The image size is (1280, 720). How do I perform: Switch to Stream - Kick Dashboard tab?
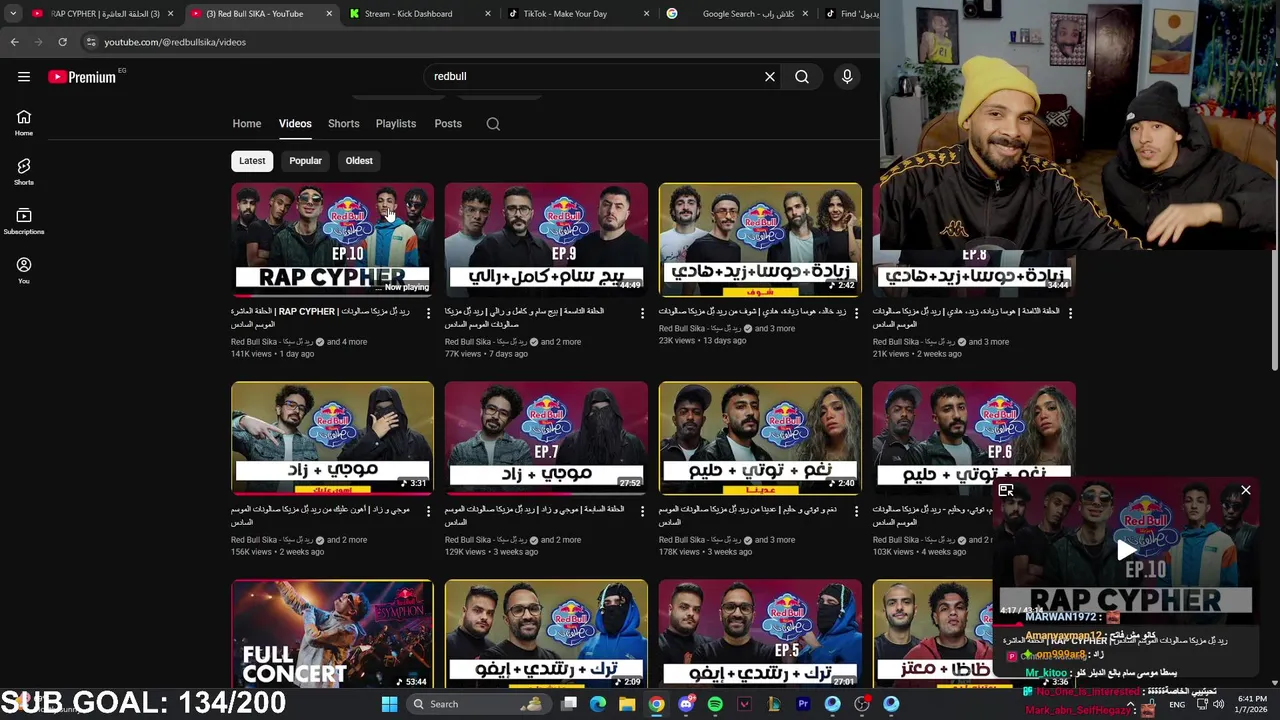click(420, 14)
